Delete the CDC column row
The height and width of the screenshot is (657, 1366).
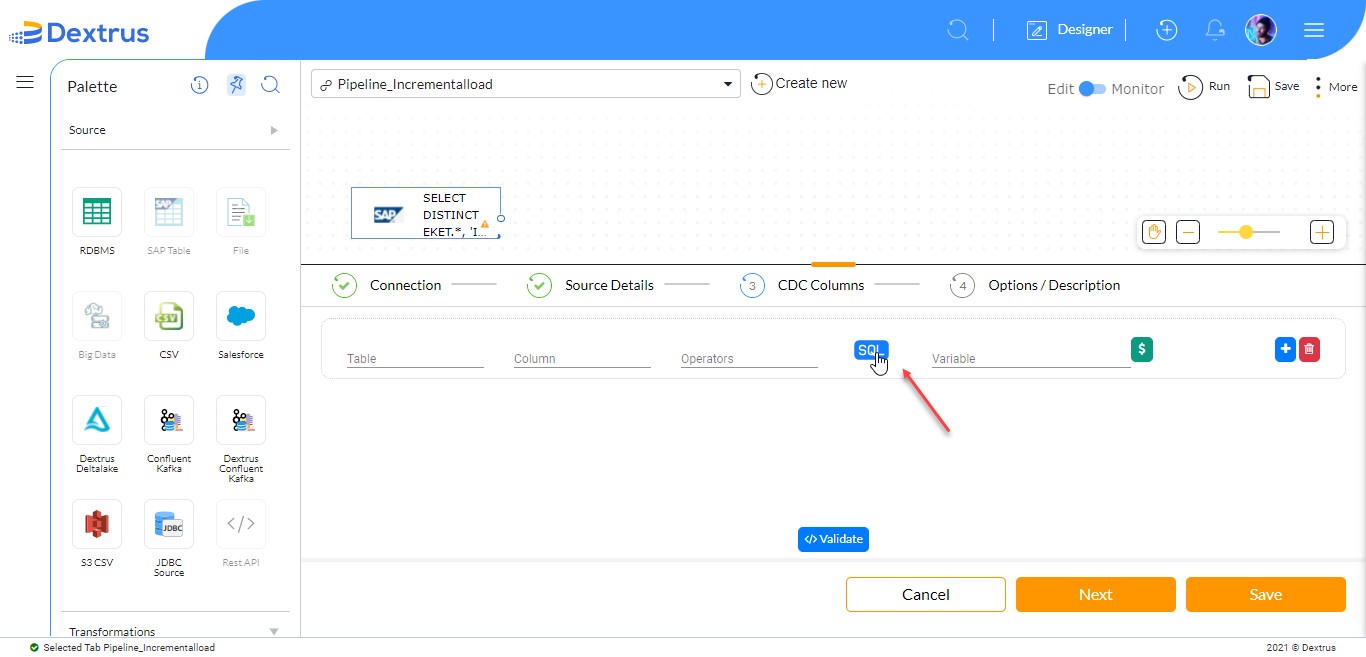point(1309,349)
